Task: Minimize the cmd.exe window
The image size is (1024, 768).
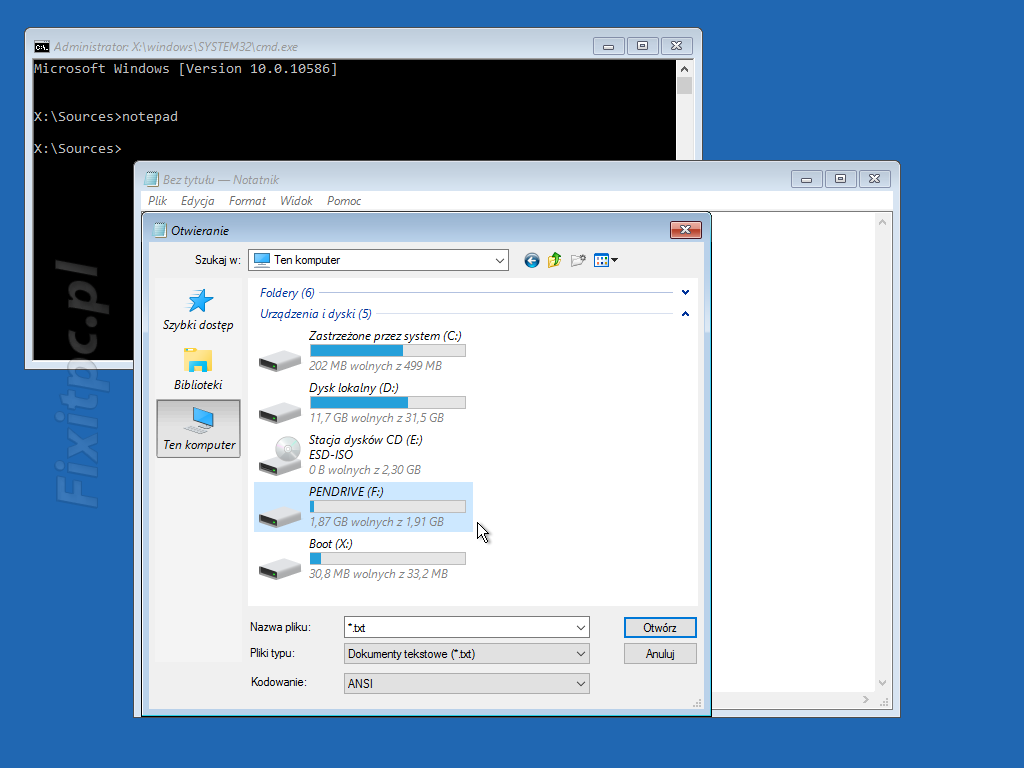Action: point(609,46)
